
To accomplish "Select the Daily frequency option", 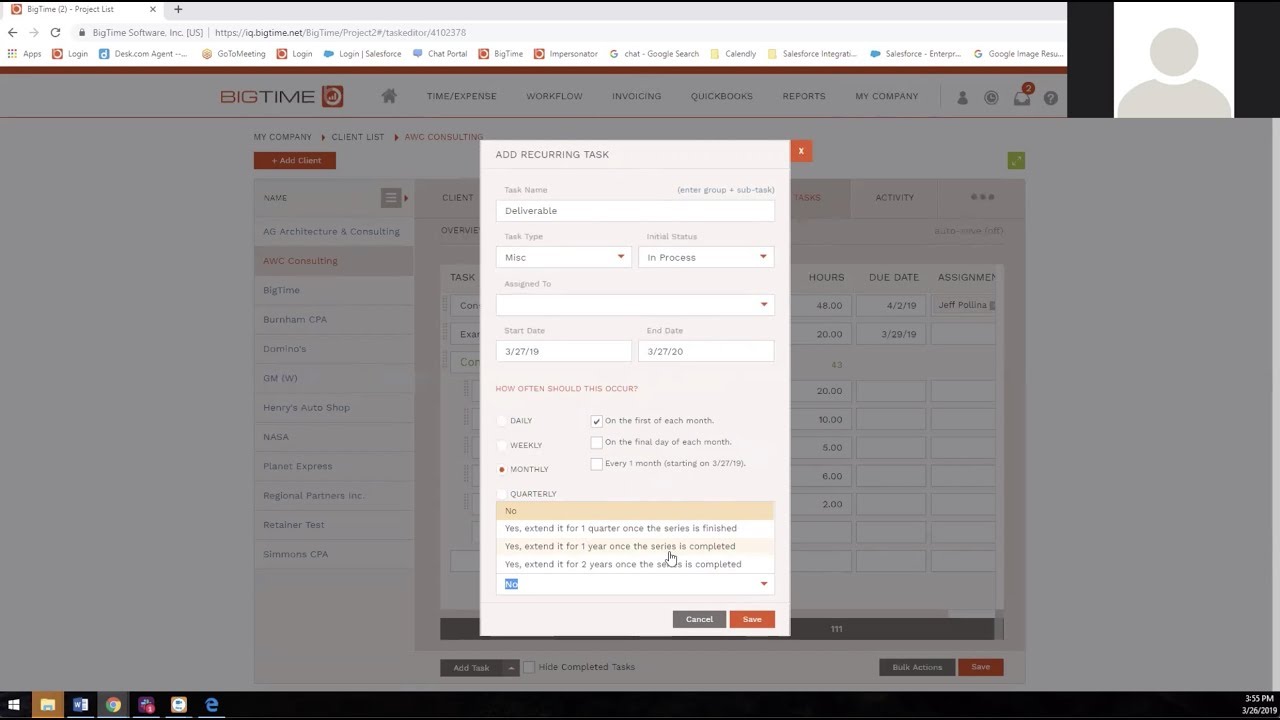I will tap(502, 421).
